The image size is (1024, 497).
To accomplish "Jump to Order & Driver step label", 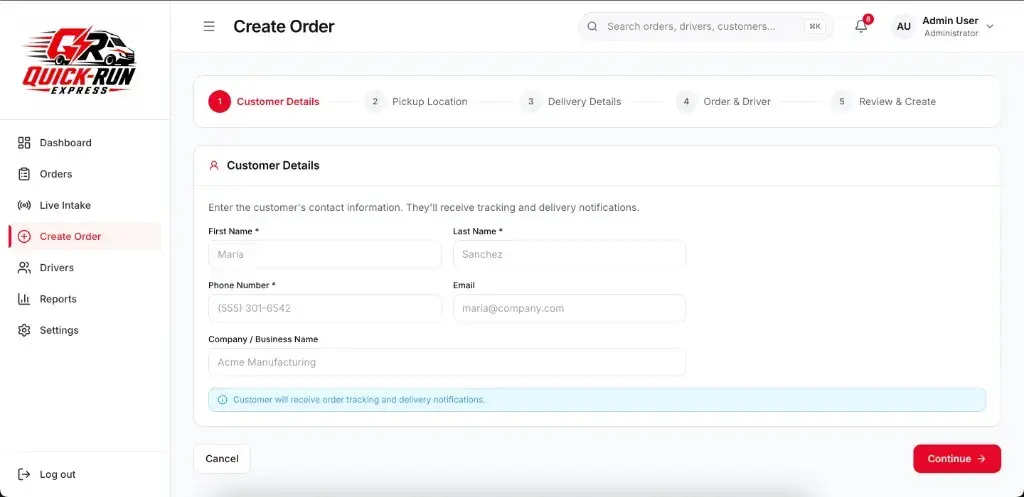I will (737, 102).
